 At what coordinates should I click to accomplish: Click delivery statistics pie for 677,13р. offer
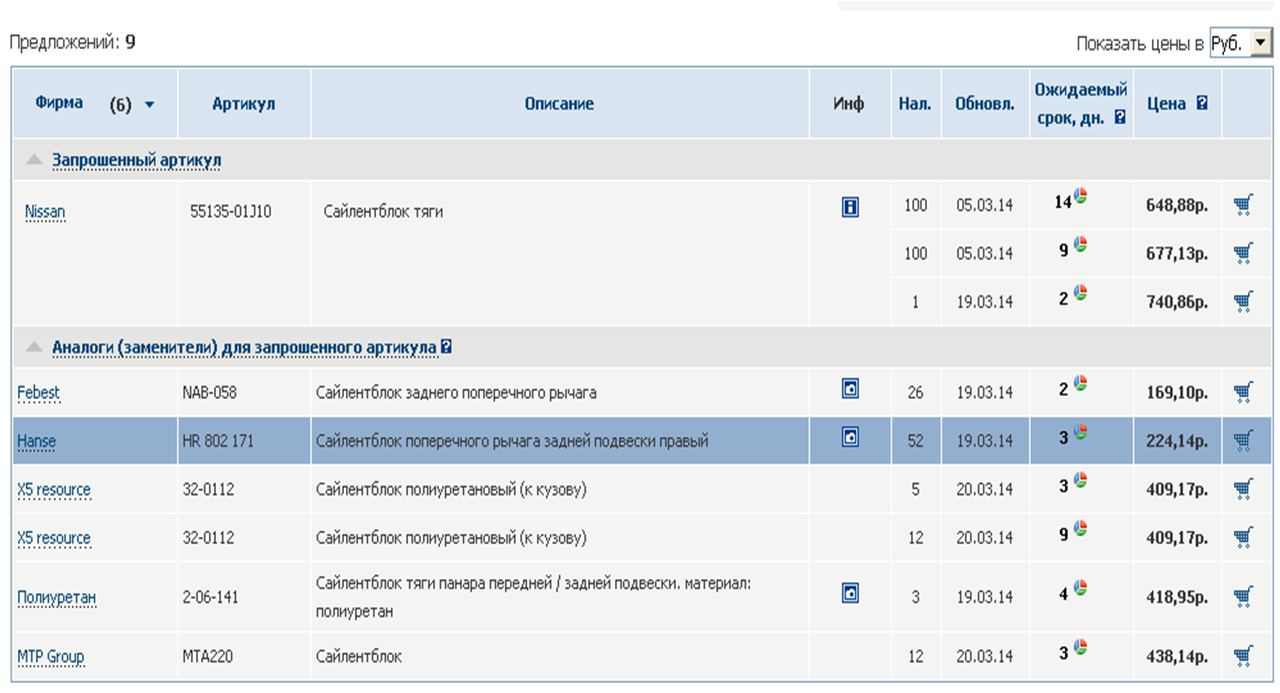[1081, 244]
